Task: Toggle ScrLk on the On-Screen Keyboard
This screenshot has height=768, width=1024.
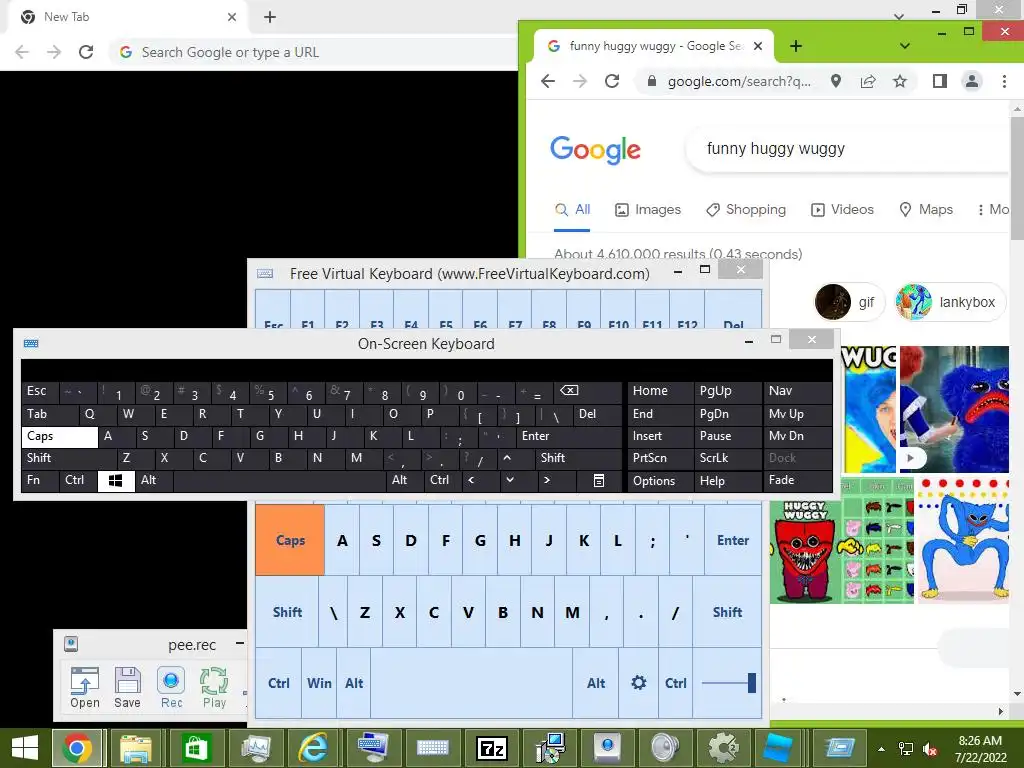Action: [727, 458]
